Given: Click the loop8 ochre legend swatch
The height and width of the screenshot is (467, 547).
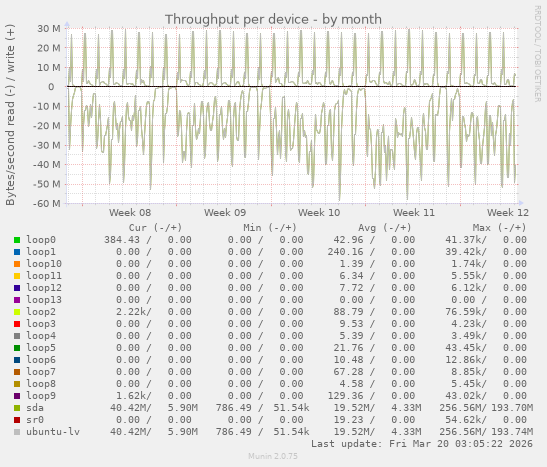Looking at the screenshot, I should click(17, 384).
